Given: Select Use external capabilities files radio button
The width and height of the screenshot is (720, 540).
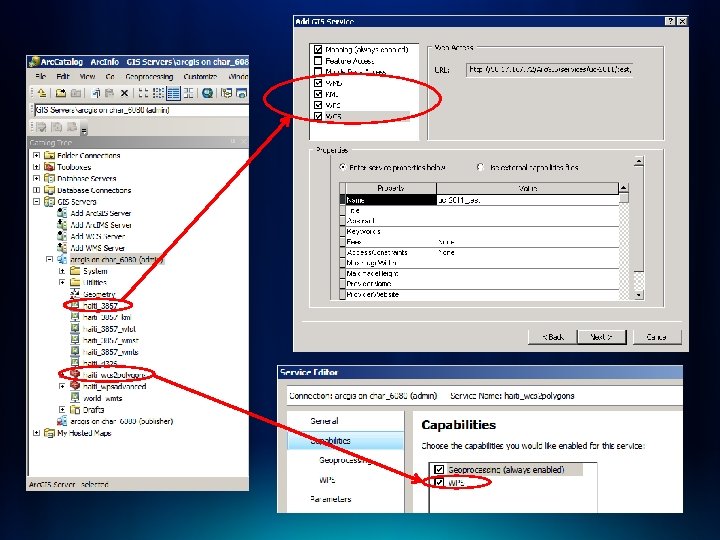Looking at the screenshot, I should [x=480, y=167].
